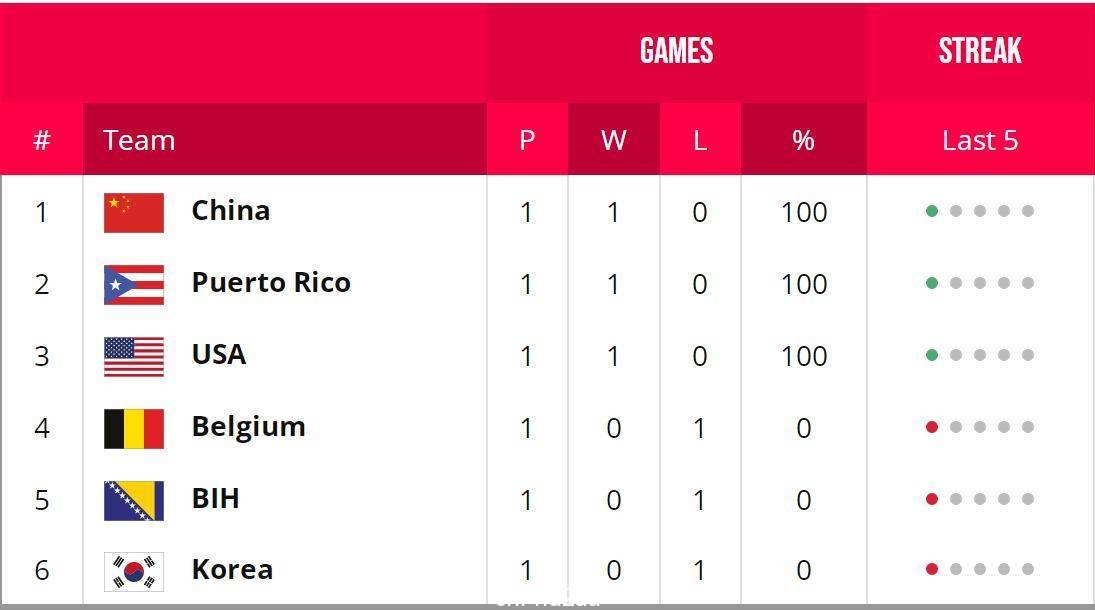
Task: Open the Puerto Rico team link
Action: 271,283
